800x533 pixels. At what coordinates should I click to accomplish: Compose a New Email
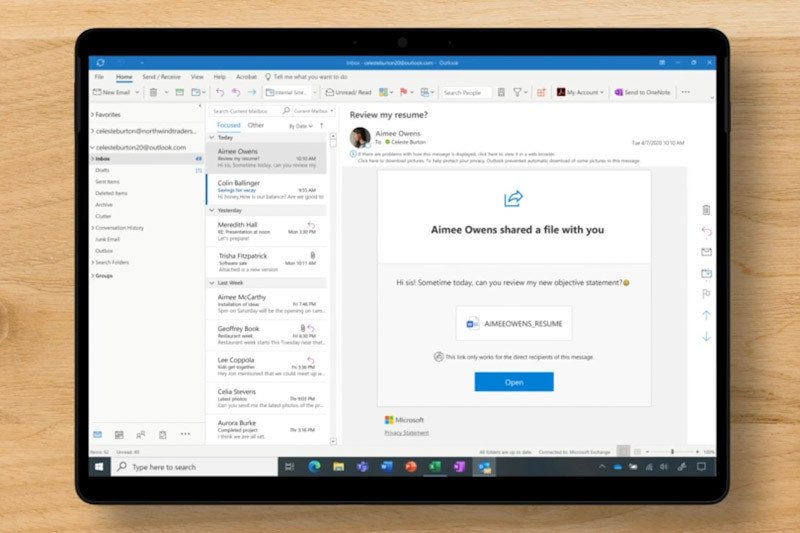pyautogui.click(x=112, y=92)
